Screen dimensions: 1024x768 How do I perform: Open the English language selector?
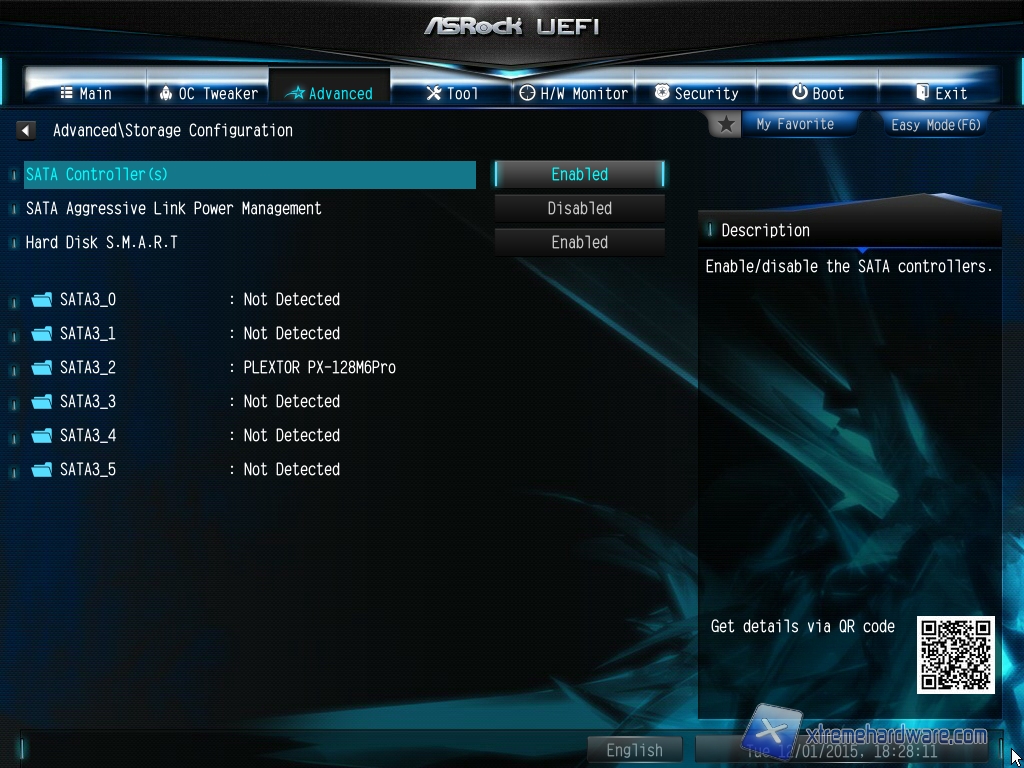(x=634, y=750)
